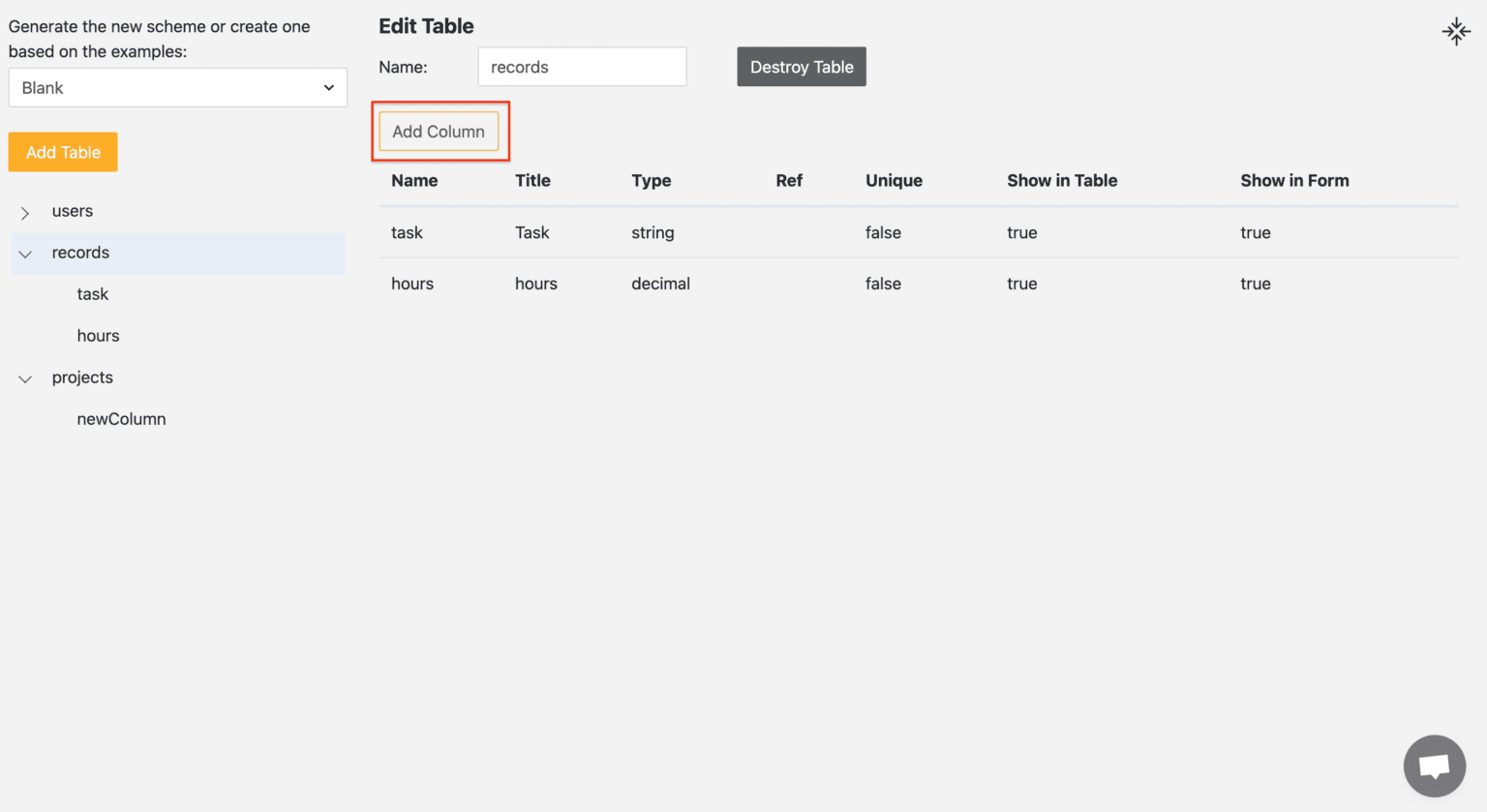Click Destroy Table button
The image size is (1487, 812).
point(801,67)
